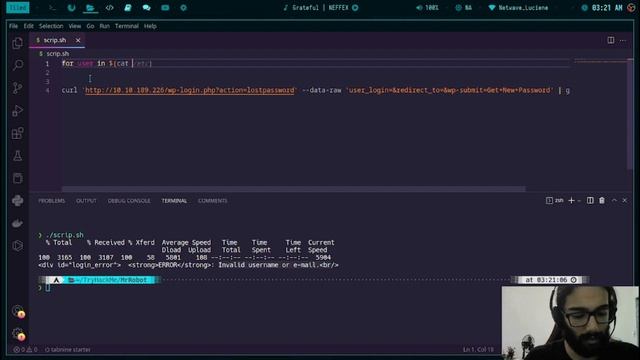Click the Grateful NEFFEX music widget
The image size is (640, 360).
point(321,8)
